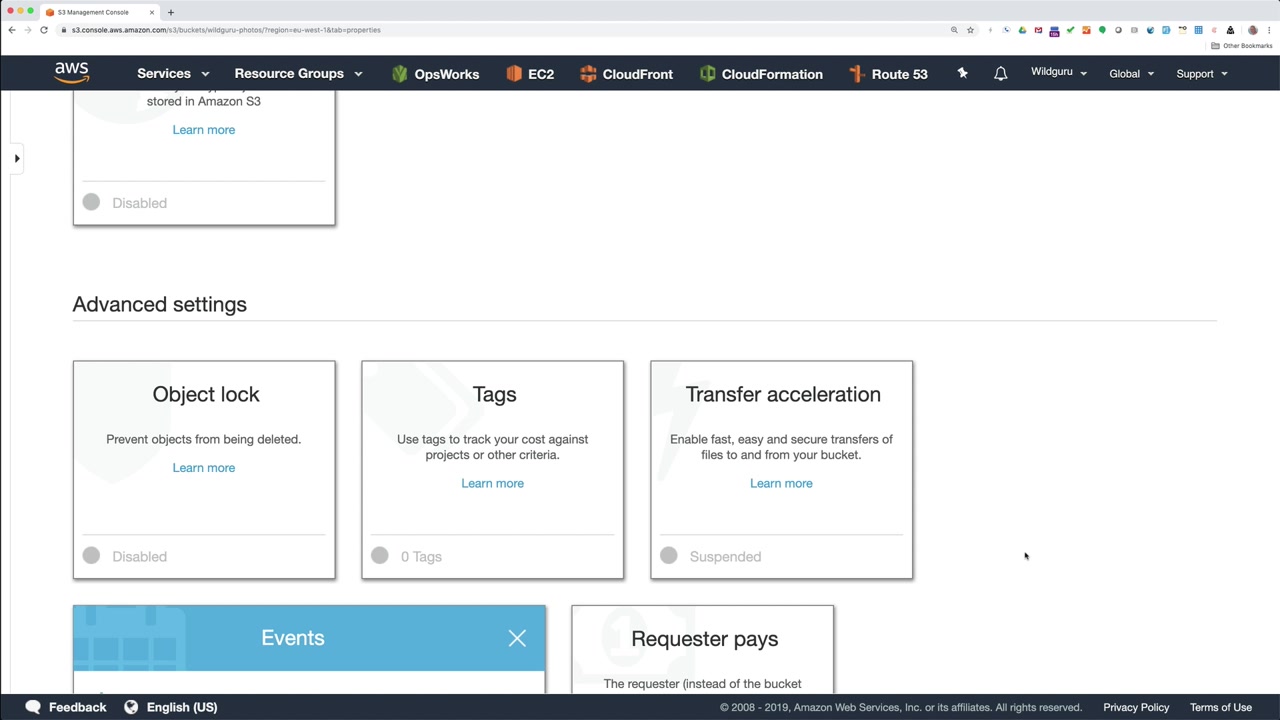Image resolution: width=1280 pixels, height=720 pixels.
Task: Open the Chrome three-dot menu
Action: 1268,30
